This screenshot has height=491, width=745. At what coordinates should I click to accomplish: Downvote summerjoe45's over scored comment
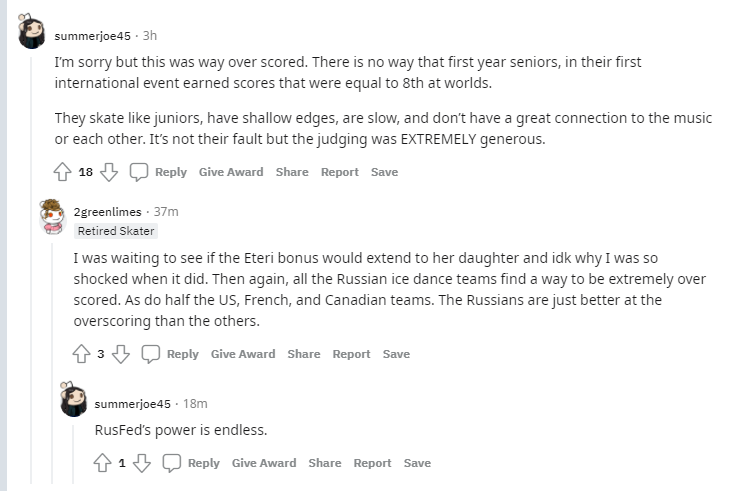click(x=109, y=172)
